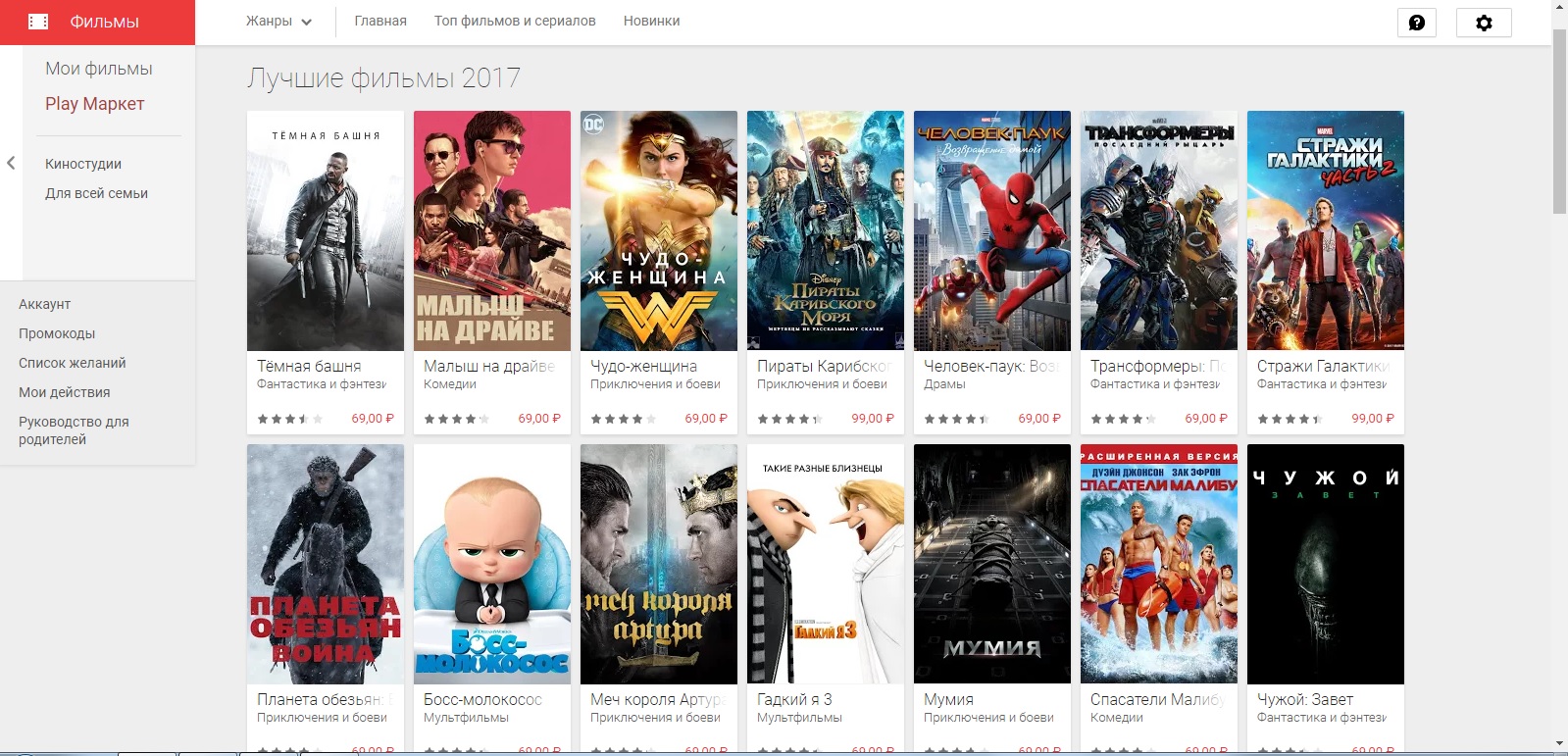This screenshot has height=756, width=1568.
Task: Open Меч короля Артура poster
Action: (659, 564)
